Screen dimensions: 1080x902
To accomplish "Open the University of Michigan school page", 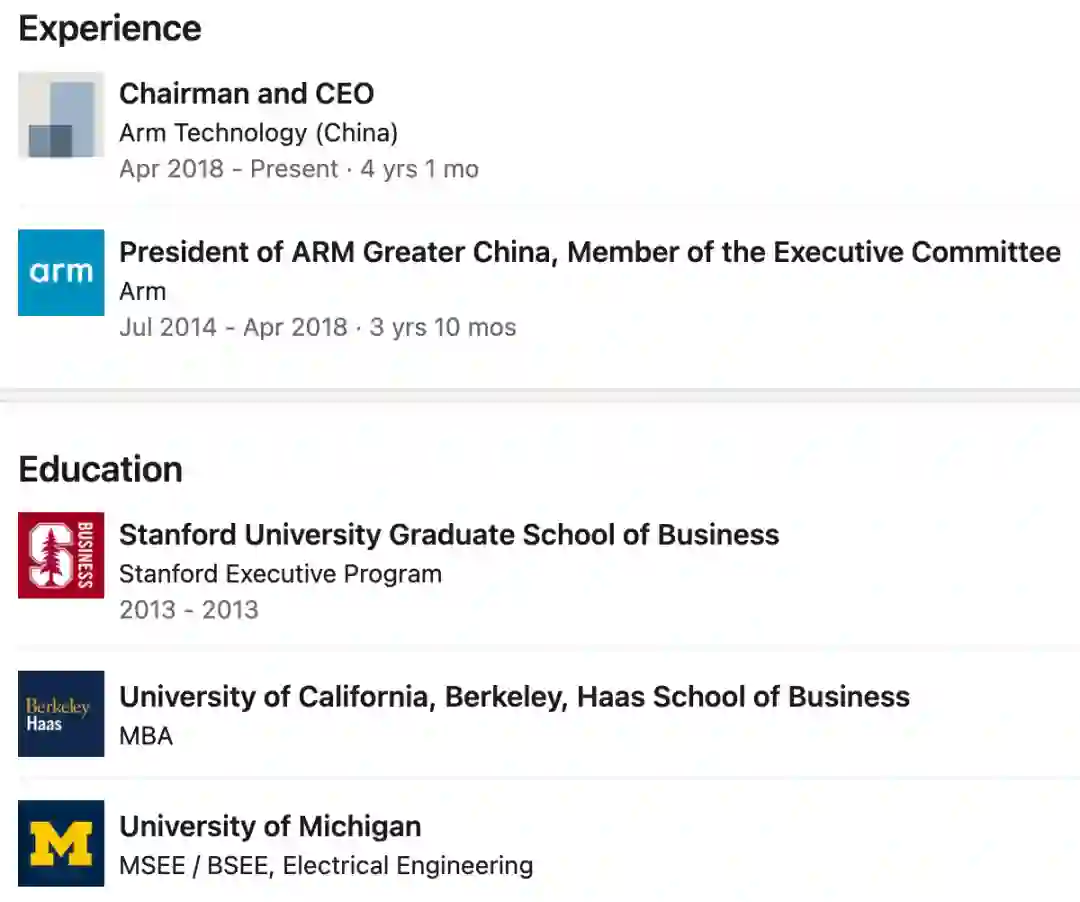I will point(270,827).
